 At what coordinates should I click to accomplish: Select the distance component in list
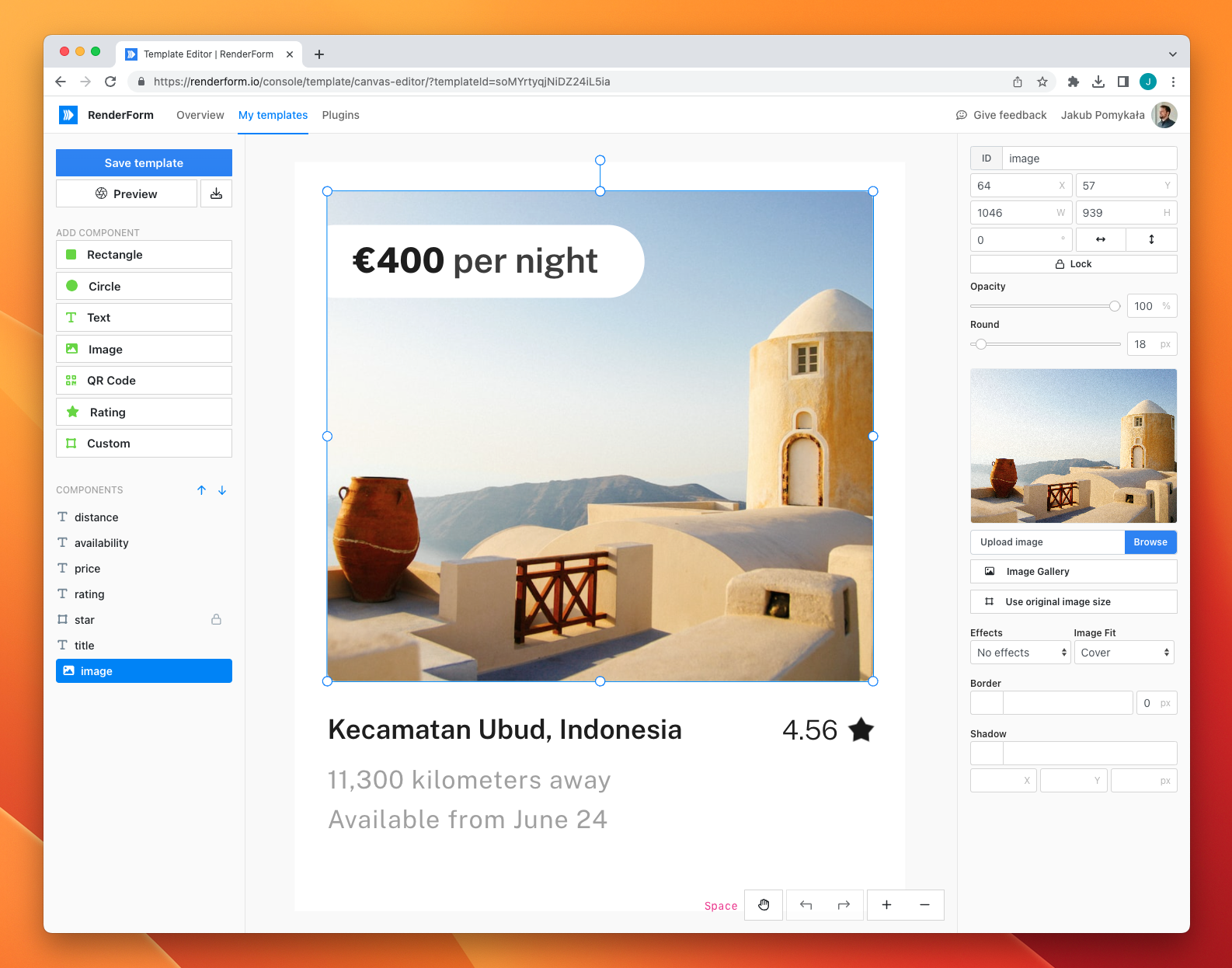tap(144, 517)
